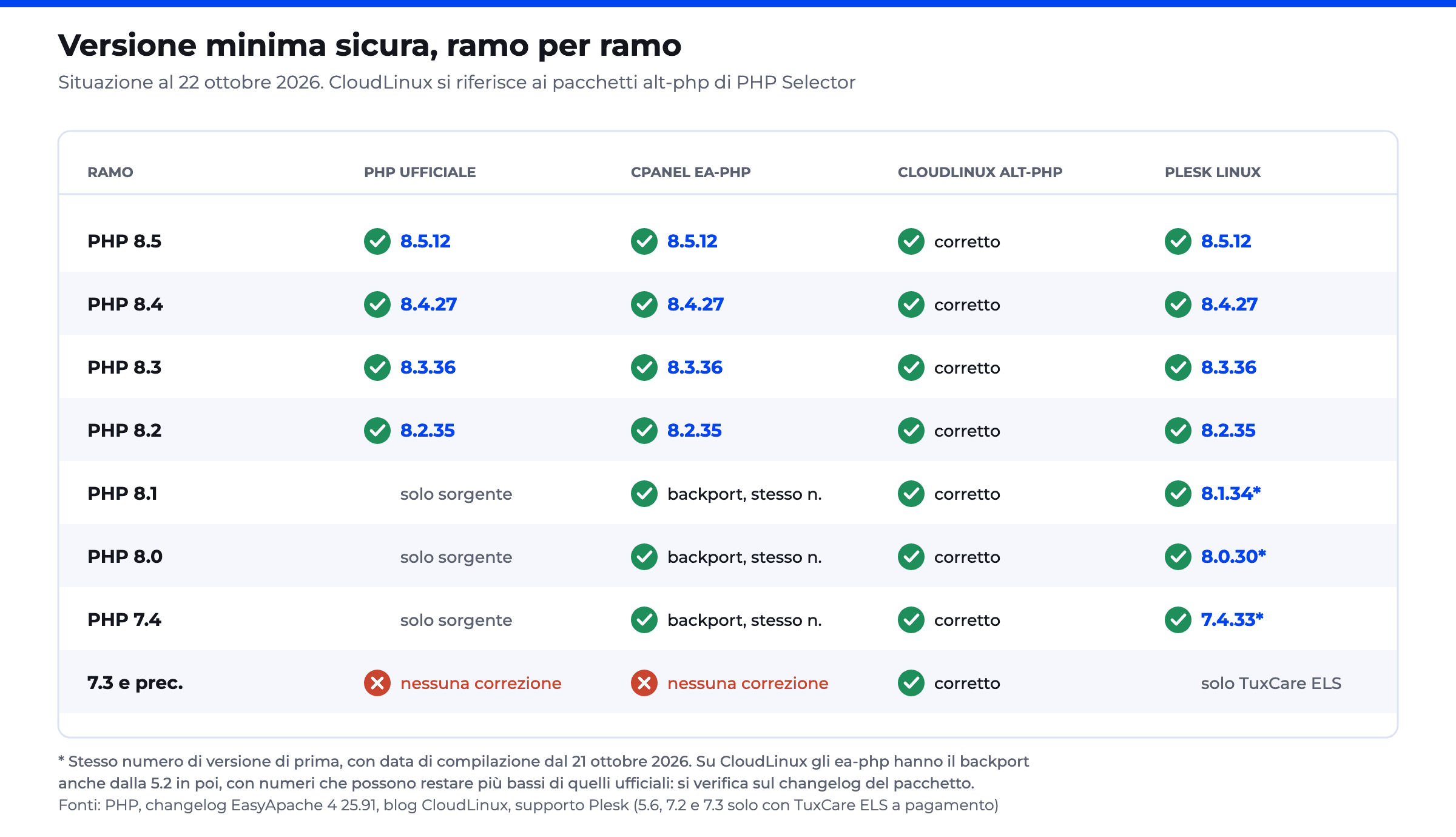Click the check icon beside cPanel 8.3.36
Image resolution: width=1456 pixels, height=837 pixels.
(644, 368)
